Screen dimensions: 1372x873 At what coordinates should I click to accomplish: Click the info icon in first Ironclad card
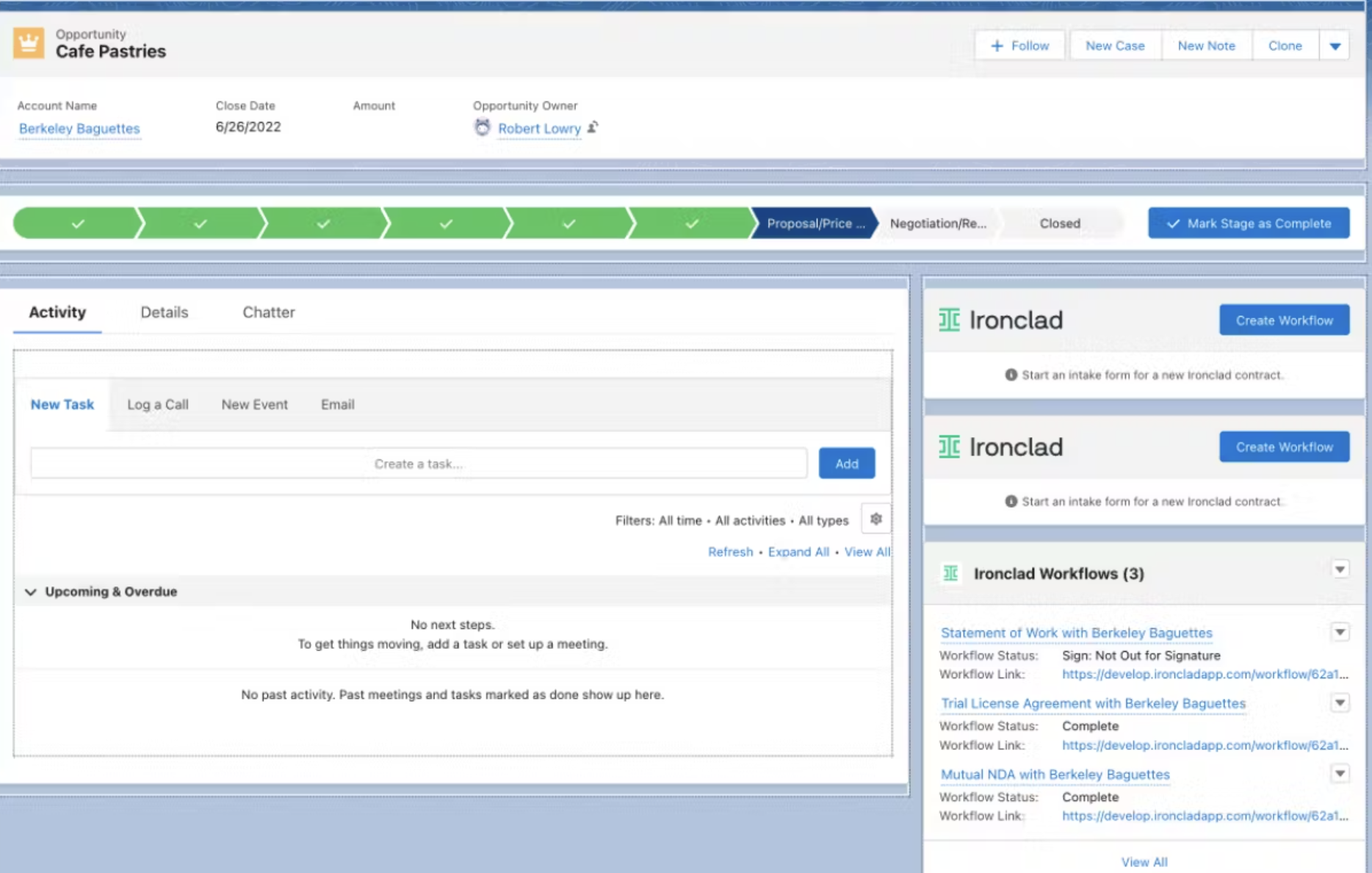click(x=1011, y=375)
